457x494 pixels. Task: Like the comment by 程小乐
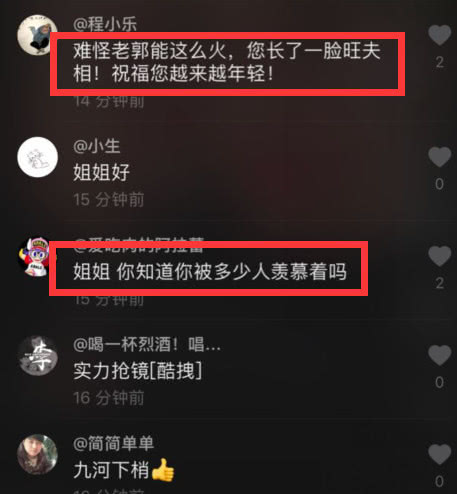point(440,35)
